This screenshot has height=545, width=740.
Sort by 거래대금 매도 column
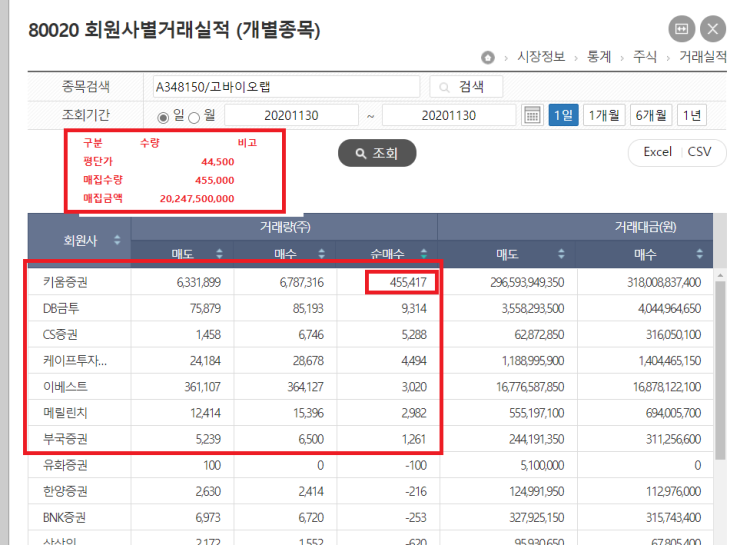[x=564, y=254]
